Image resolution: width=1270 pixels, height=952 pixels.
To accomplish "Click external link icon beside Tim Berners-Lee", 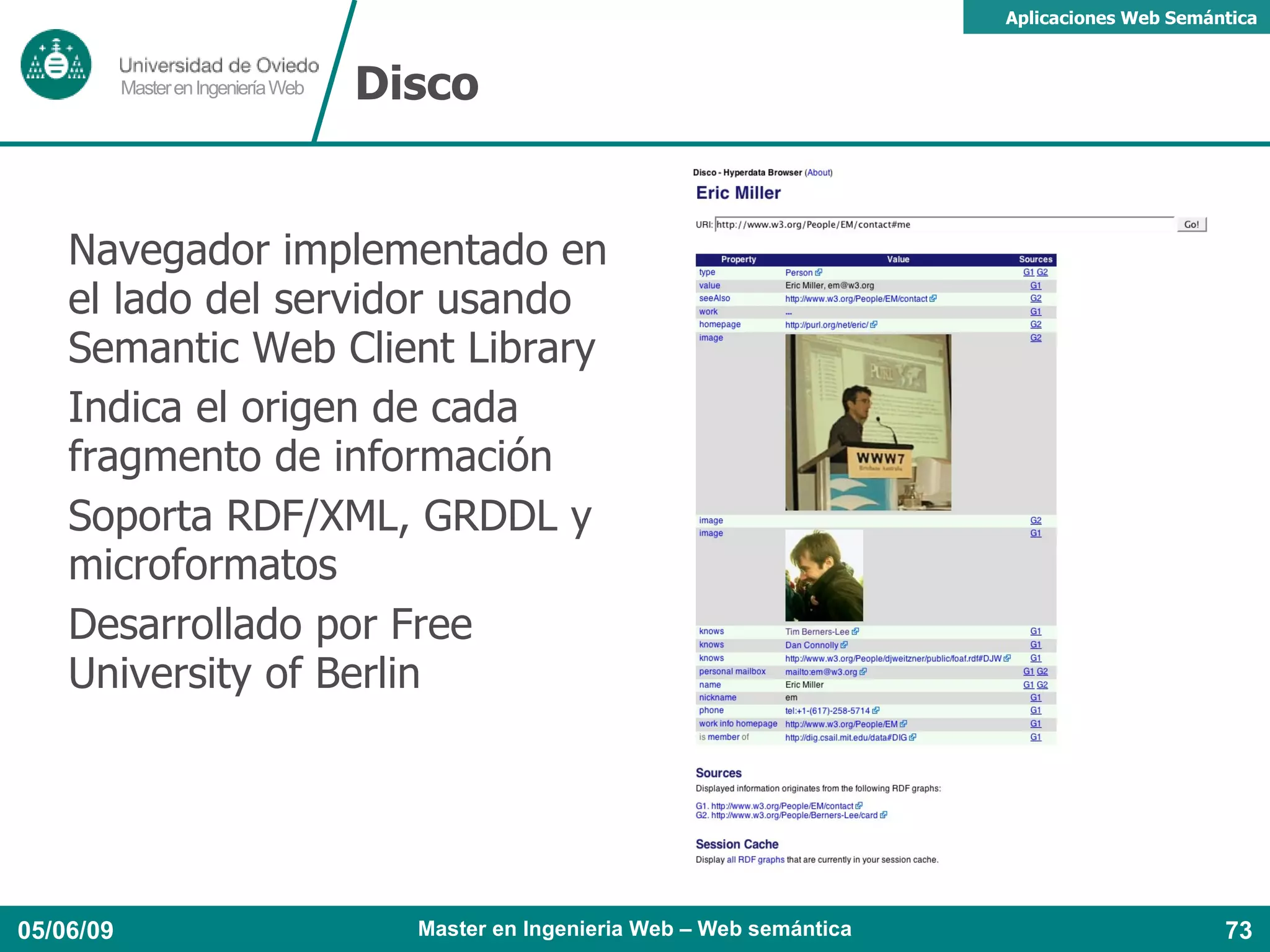I will [x=856, y=632].
